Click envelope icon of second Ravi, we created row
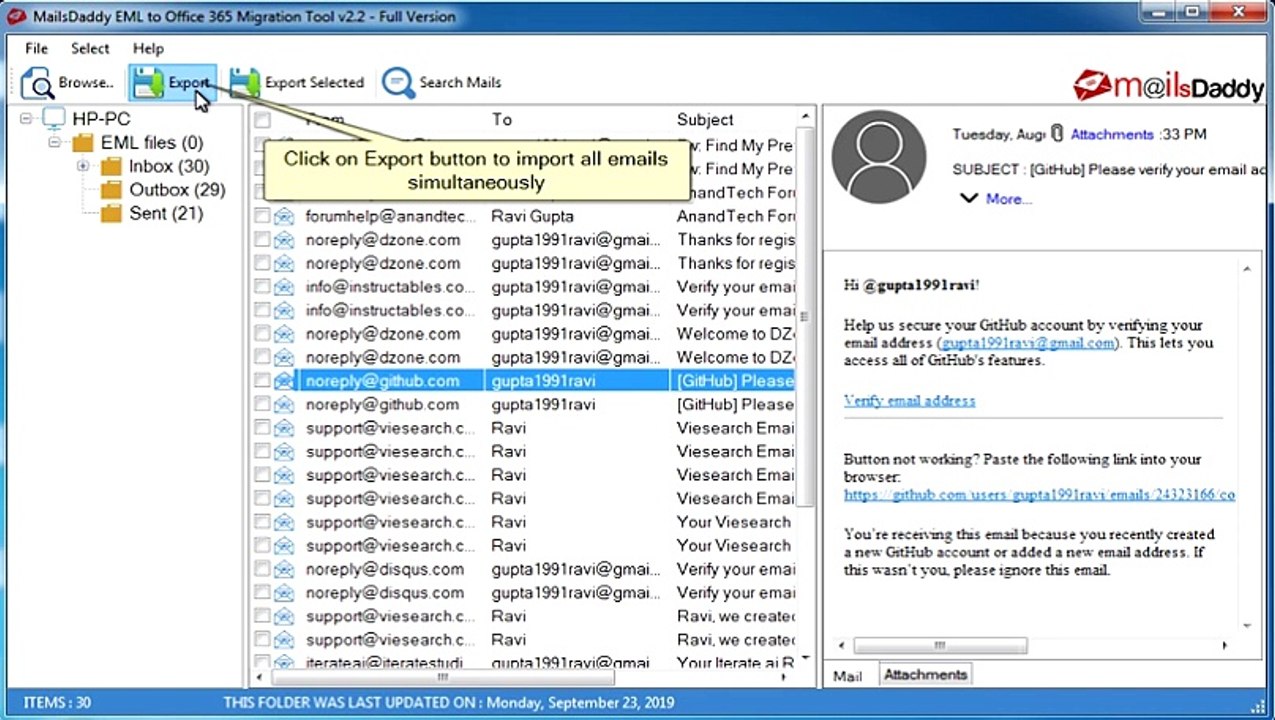 coord(284,639)
